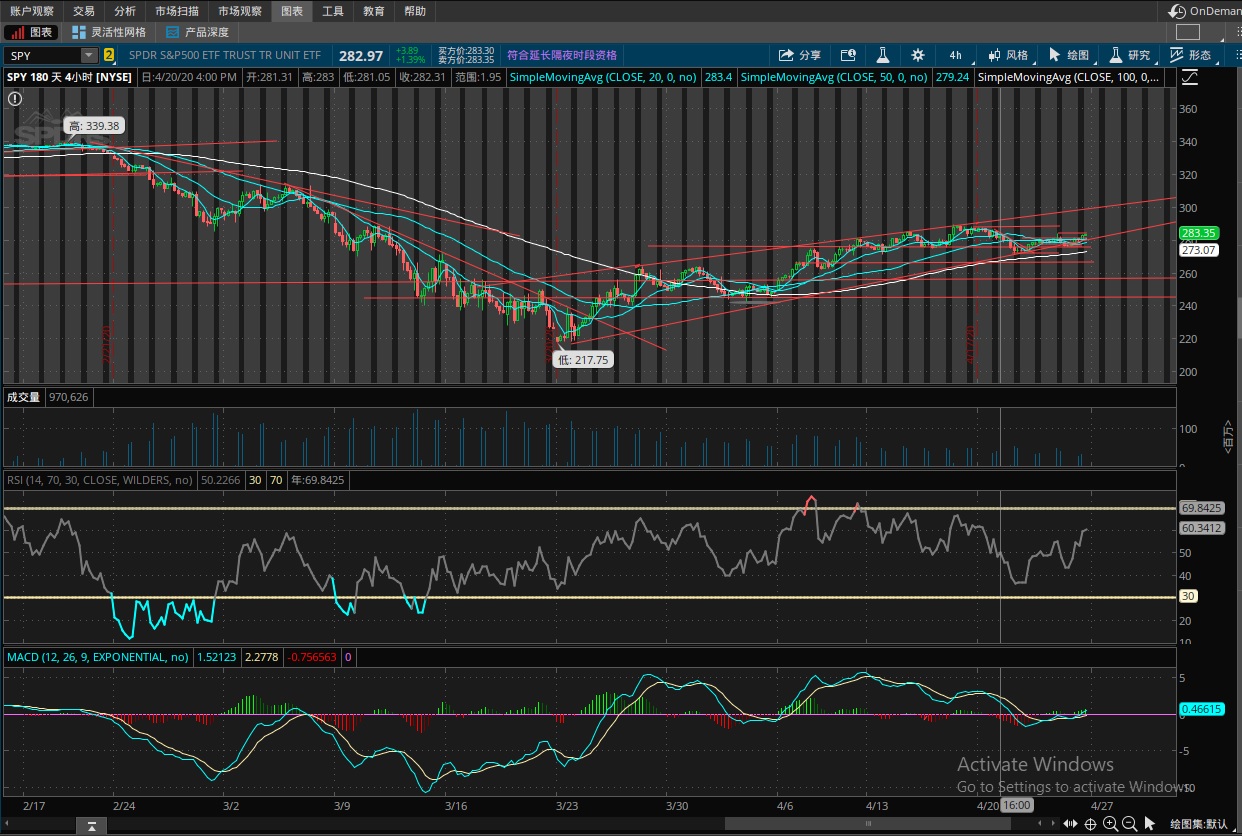Open the 研究 (Studies) menu
The width and height of the screenshot is (1242, 836).
(1130, 56)
